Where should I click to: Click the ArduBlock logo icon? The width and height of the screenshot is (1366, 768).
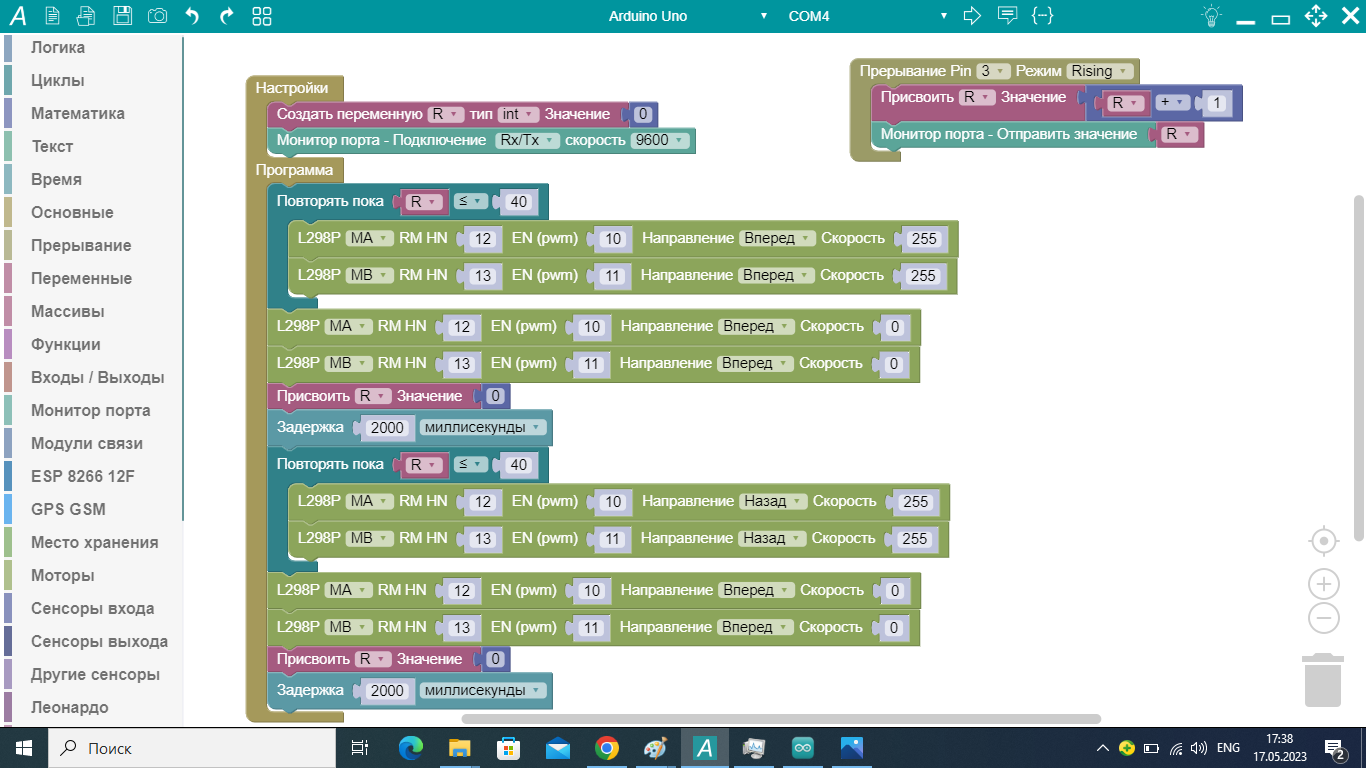coord(17,16)
